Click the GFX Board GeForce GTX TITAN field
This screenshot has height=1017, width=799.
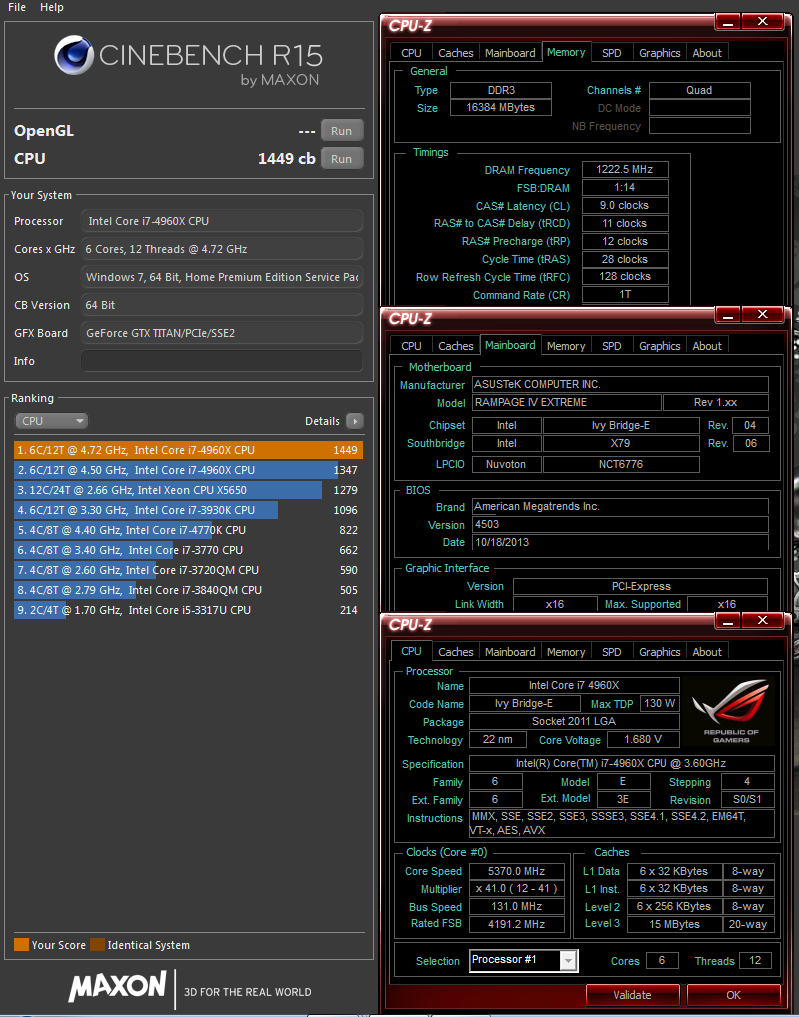pos(222,333)
